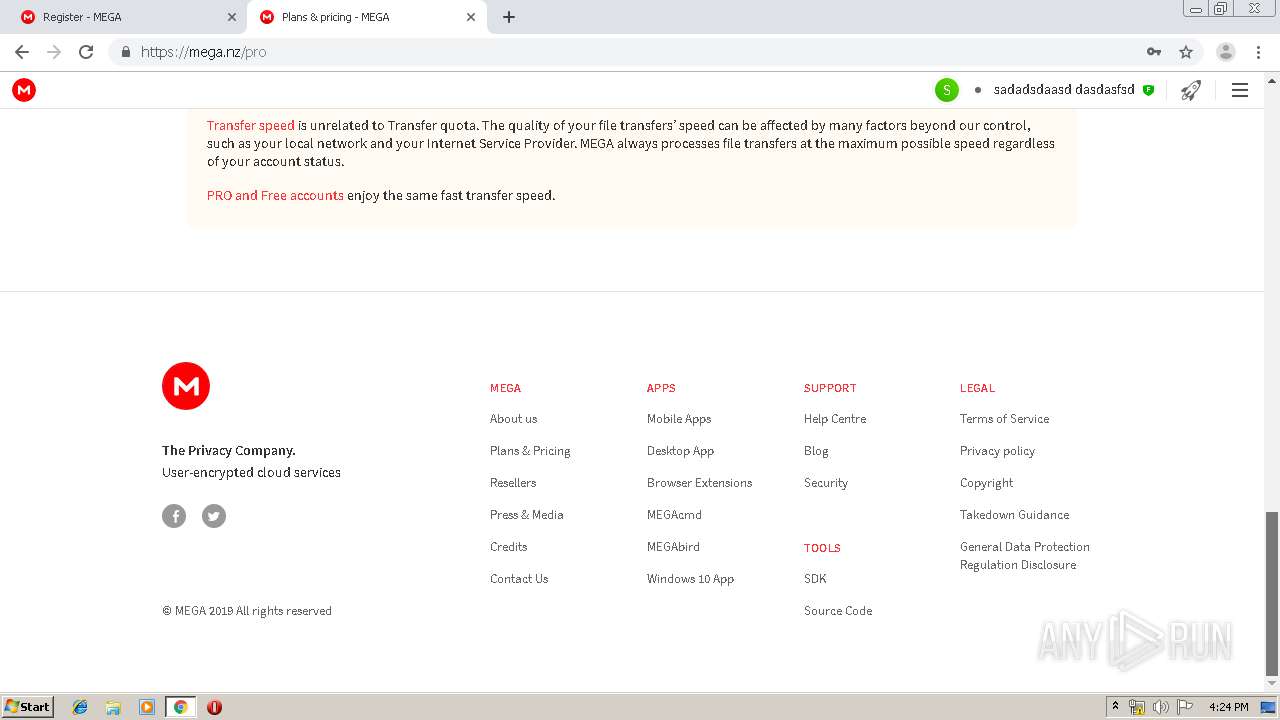Screen dimensions: 1280x720
Task: Open the Help Centre link
Action: pos(835,419)
